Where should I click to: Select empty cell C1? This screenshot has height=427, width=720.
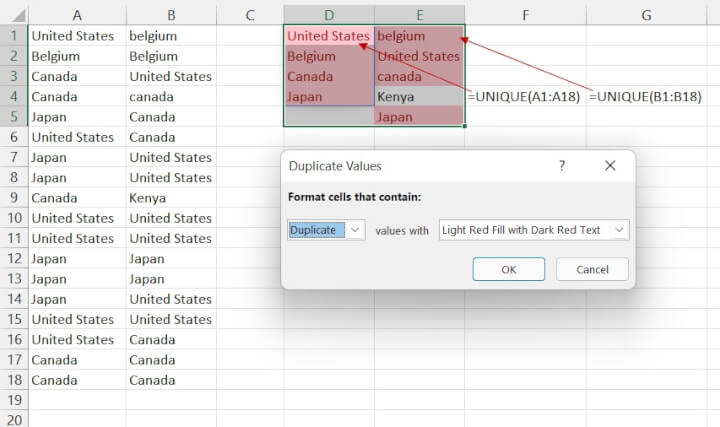point(250,36)
